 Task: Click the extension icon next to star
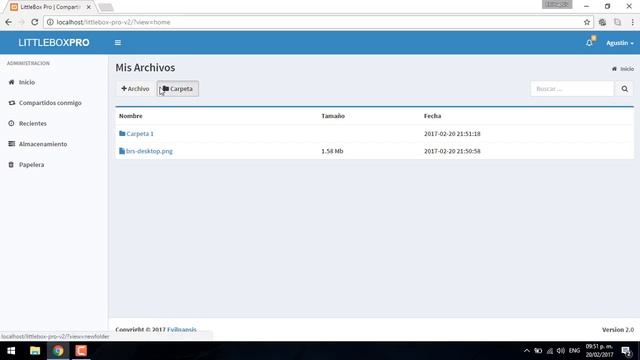pos(602,22)
